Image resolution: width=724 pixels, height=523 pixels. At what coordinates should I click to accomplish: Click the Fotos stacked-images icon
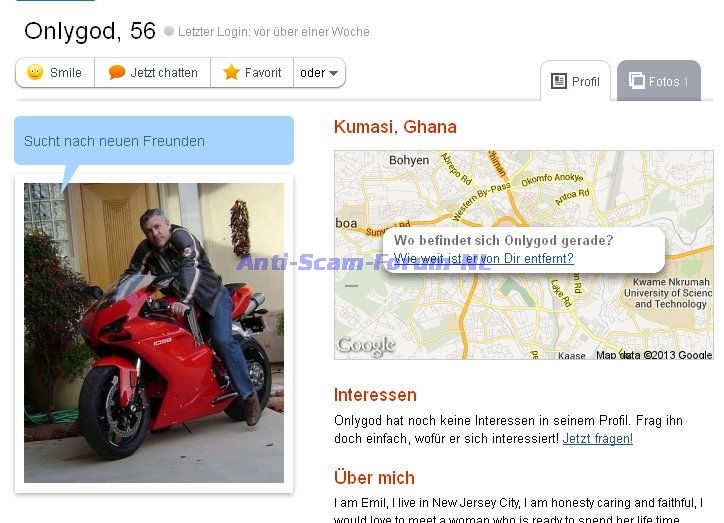point(636,81)
